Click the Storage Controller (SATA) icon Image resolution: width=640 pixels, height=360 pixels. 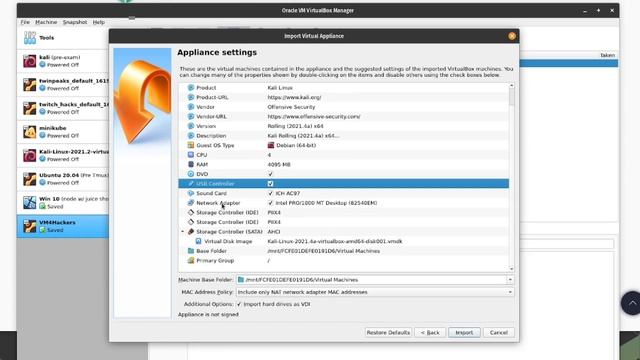click(x=191, y=231)
